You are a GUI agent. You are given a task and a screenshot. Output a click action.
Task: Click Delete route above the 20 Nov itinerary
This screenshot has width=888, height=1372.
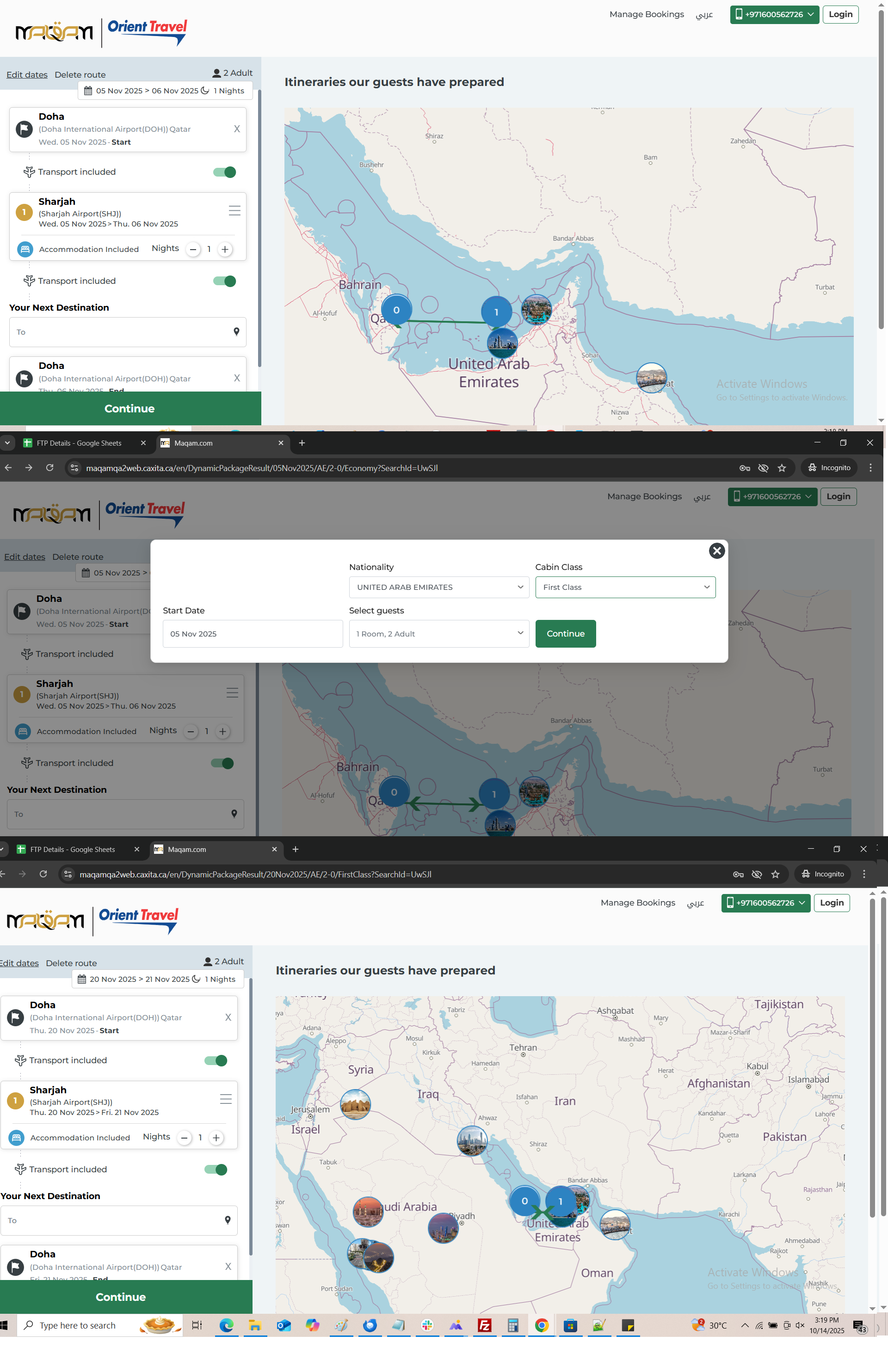pos(72,963)
